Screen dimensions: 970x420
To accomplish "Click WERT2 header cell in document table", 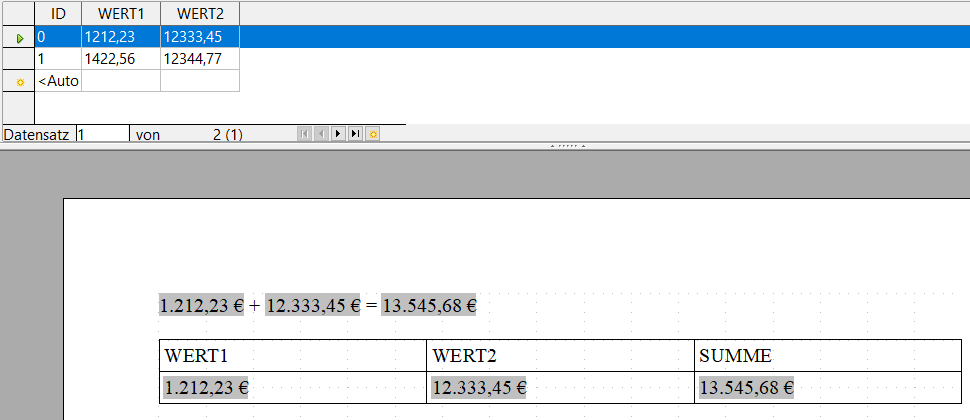I will coord(560,356).
